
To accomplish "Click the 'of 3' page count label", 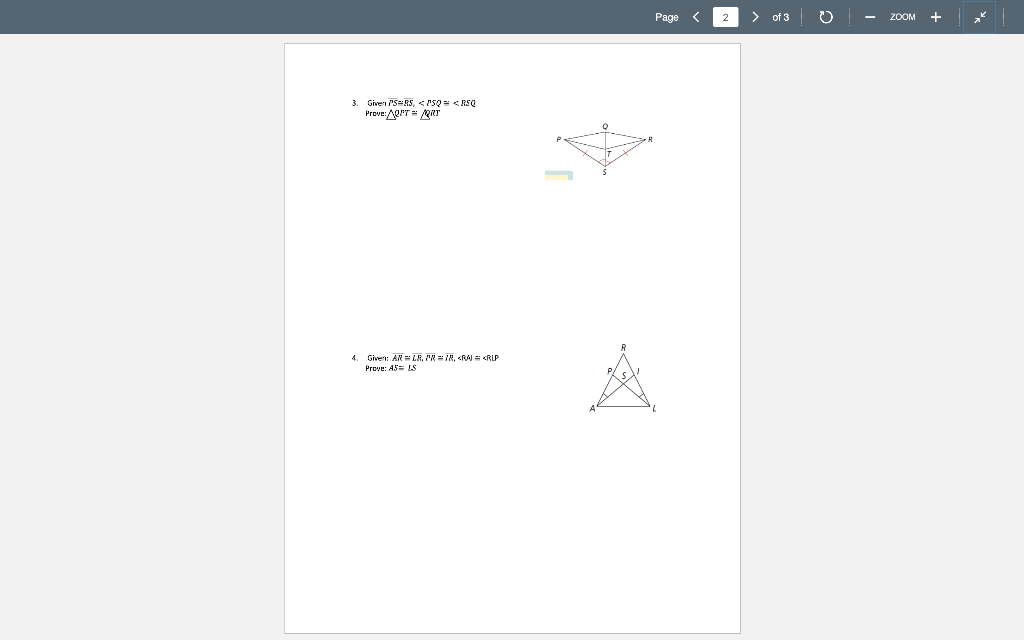I will coord(779,16).
